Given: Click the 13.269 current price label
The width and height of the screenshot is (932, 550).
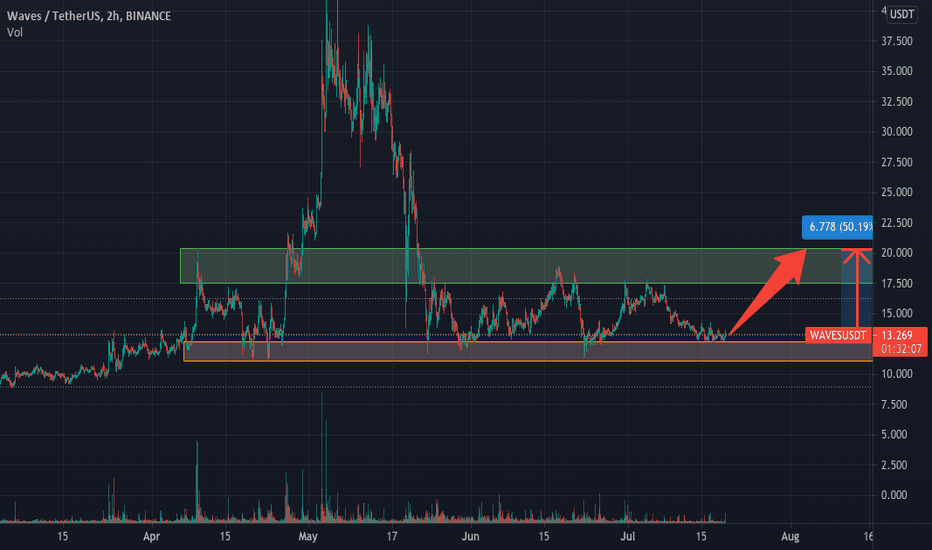Looking at the screenshot, I should (897, 335).
